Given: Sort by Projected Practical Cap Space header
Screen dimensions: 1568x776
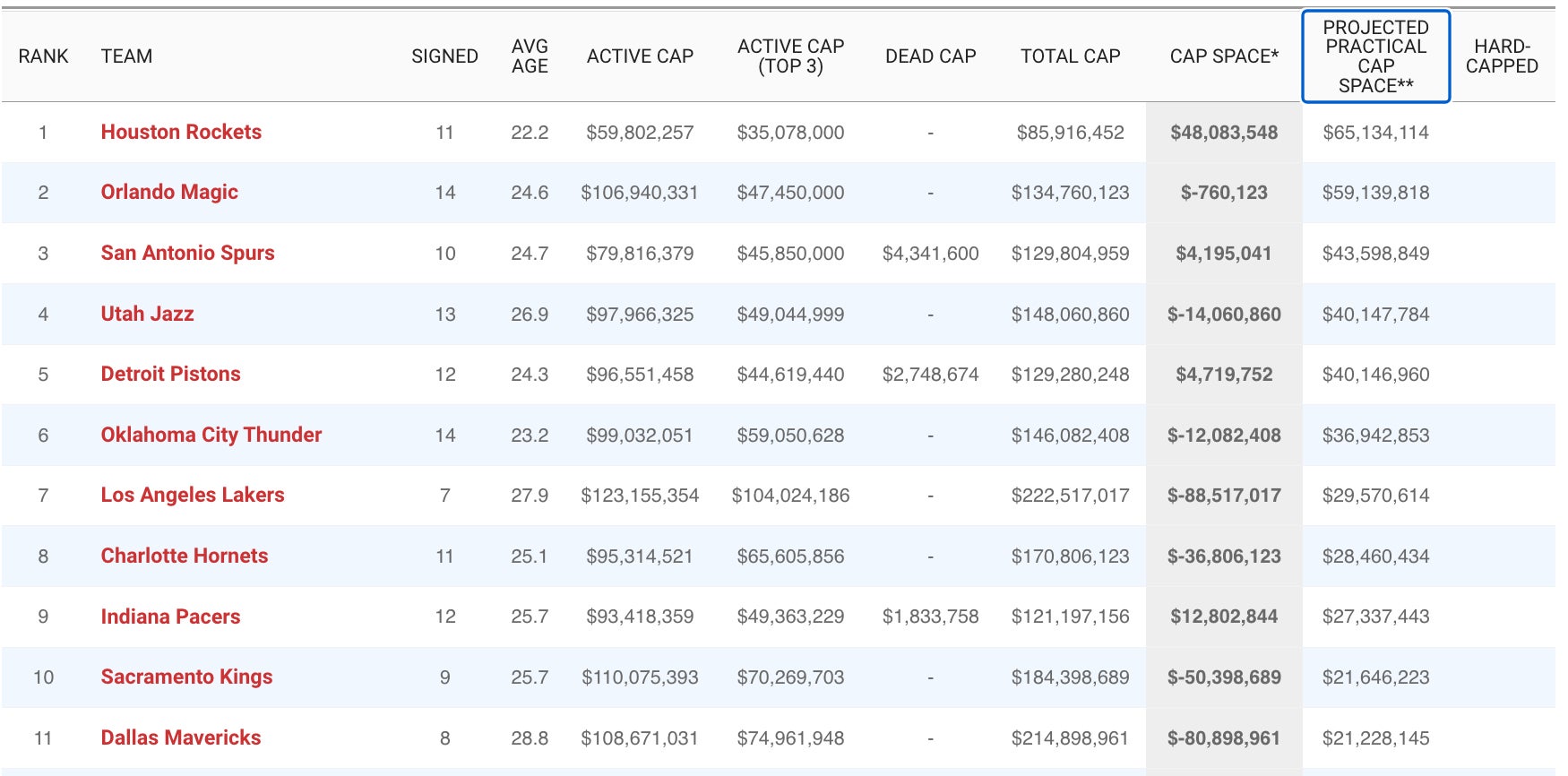Looking at the screenshot, I should point(1375,56).
